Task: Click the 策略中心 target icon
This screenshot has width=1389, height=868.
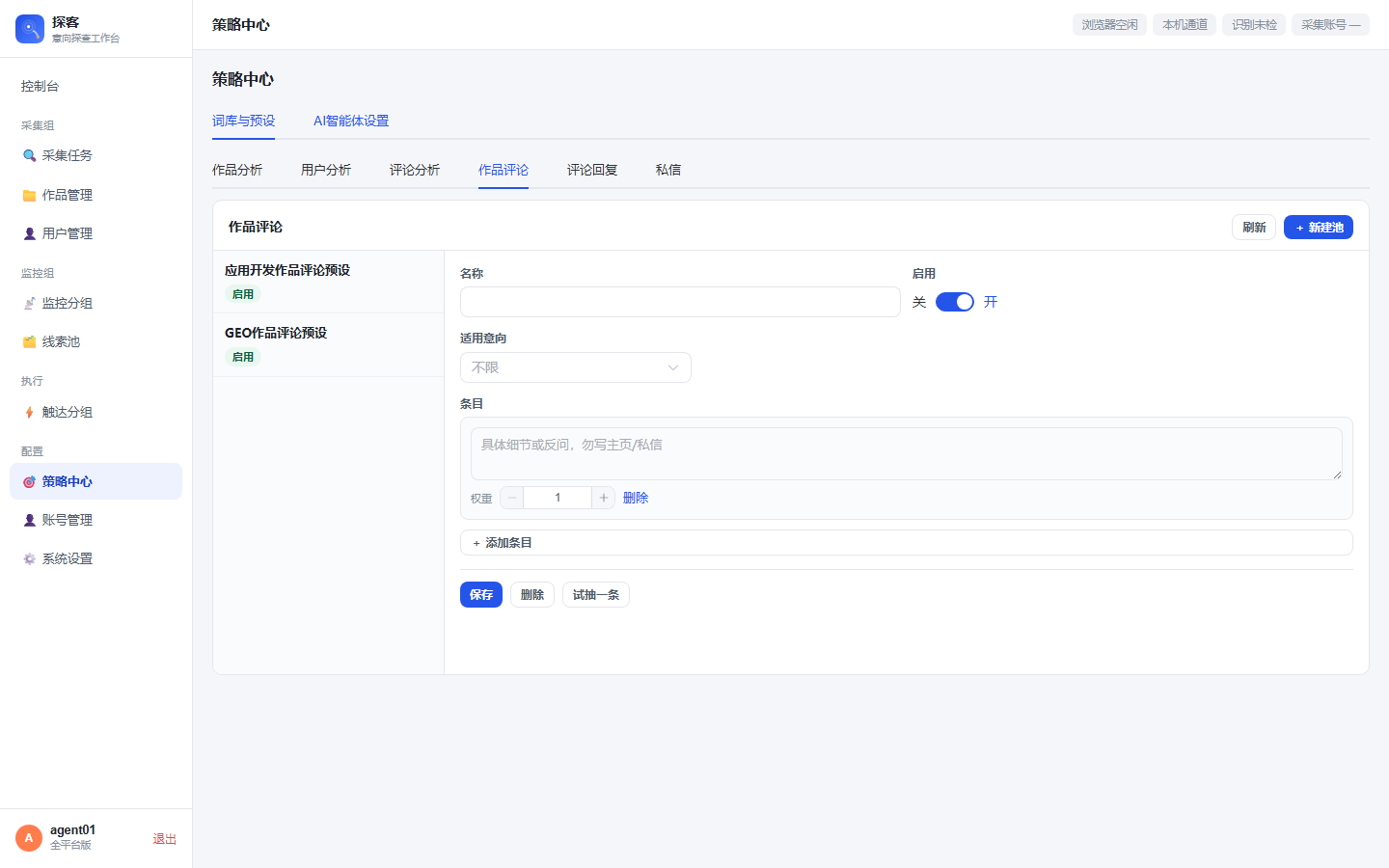Action: pos(29,481)
